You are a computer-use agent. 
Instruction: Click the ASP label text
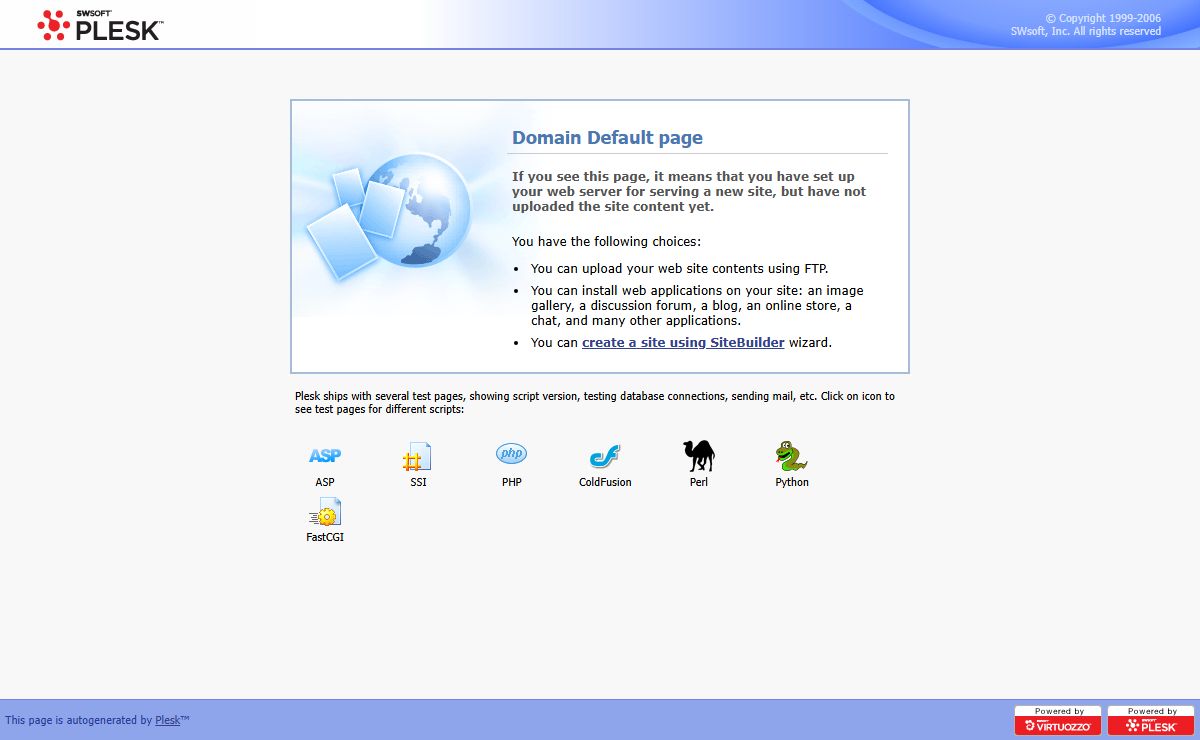pos(325,482)
